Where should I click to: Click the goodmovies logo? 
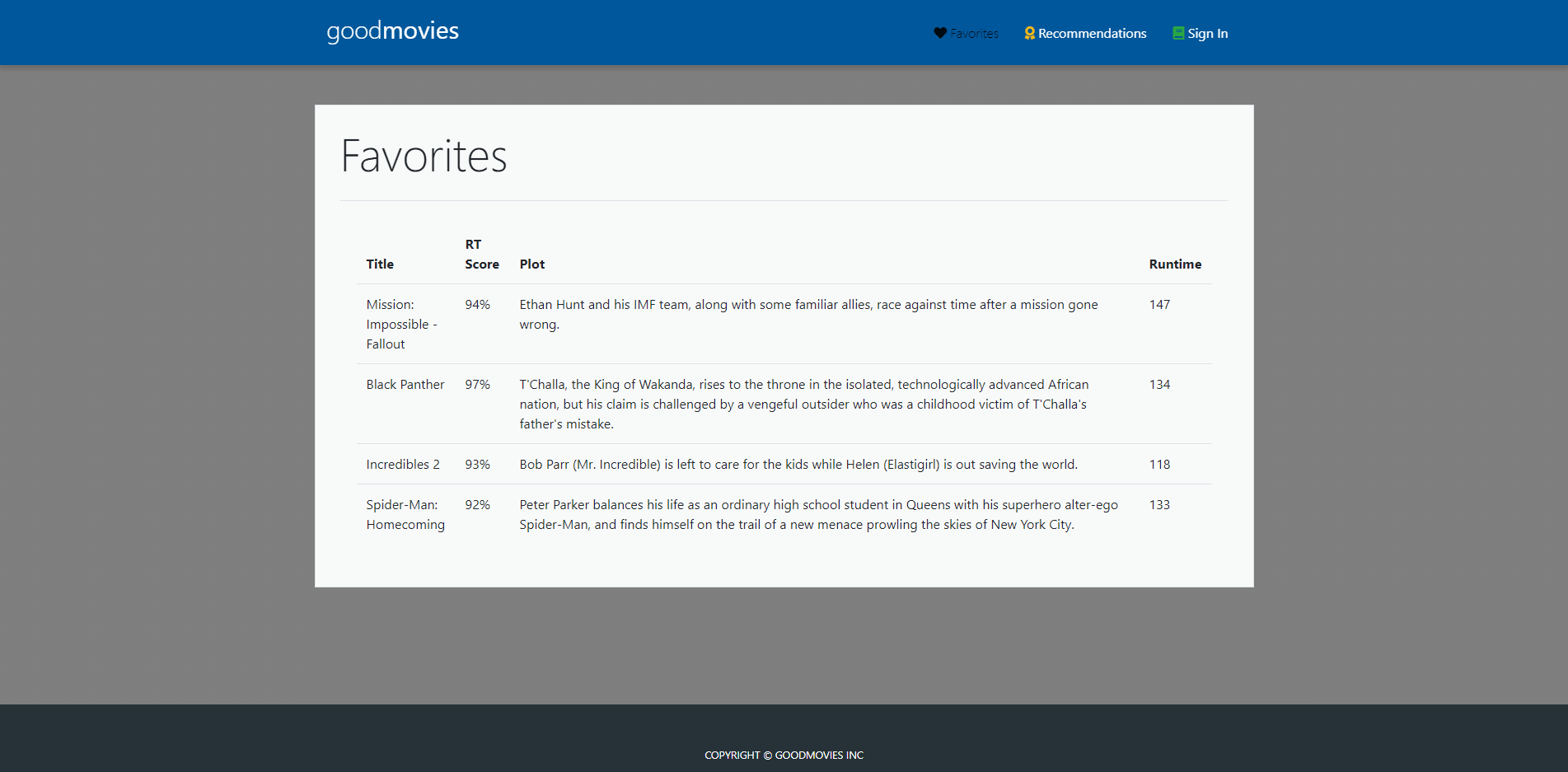click(392, 31)
